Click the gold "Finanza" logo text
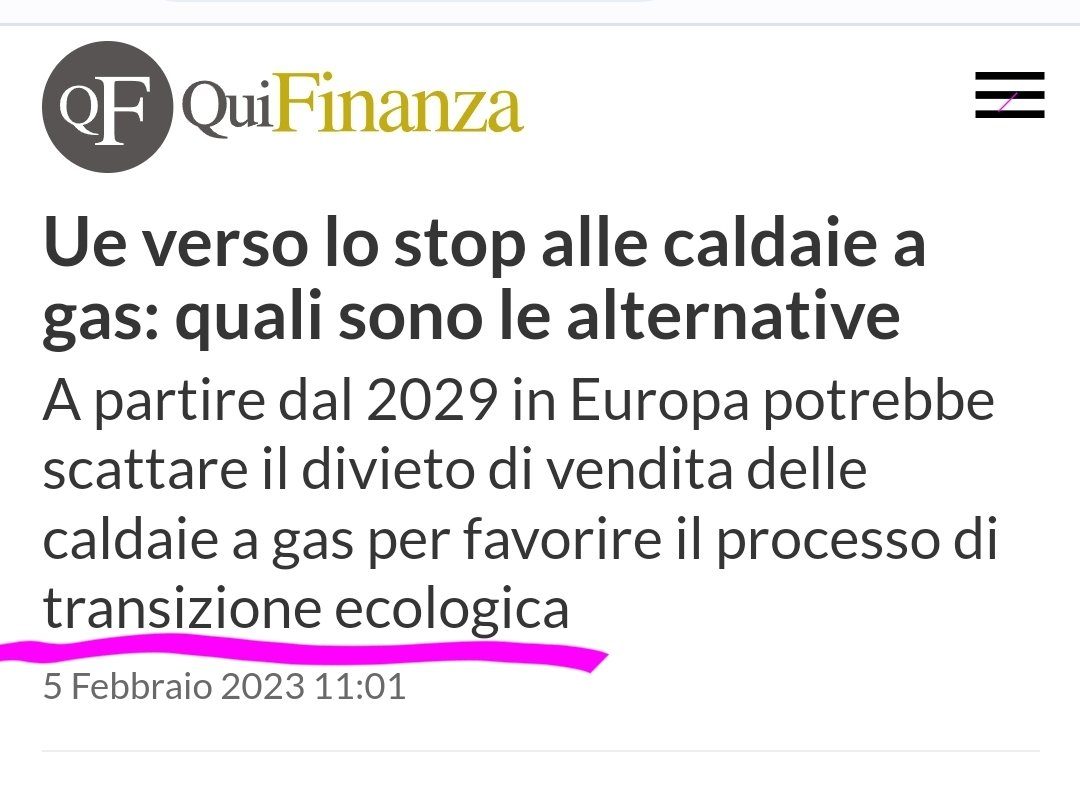 (399, 107)
